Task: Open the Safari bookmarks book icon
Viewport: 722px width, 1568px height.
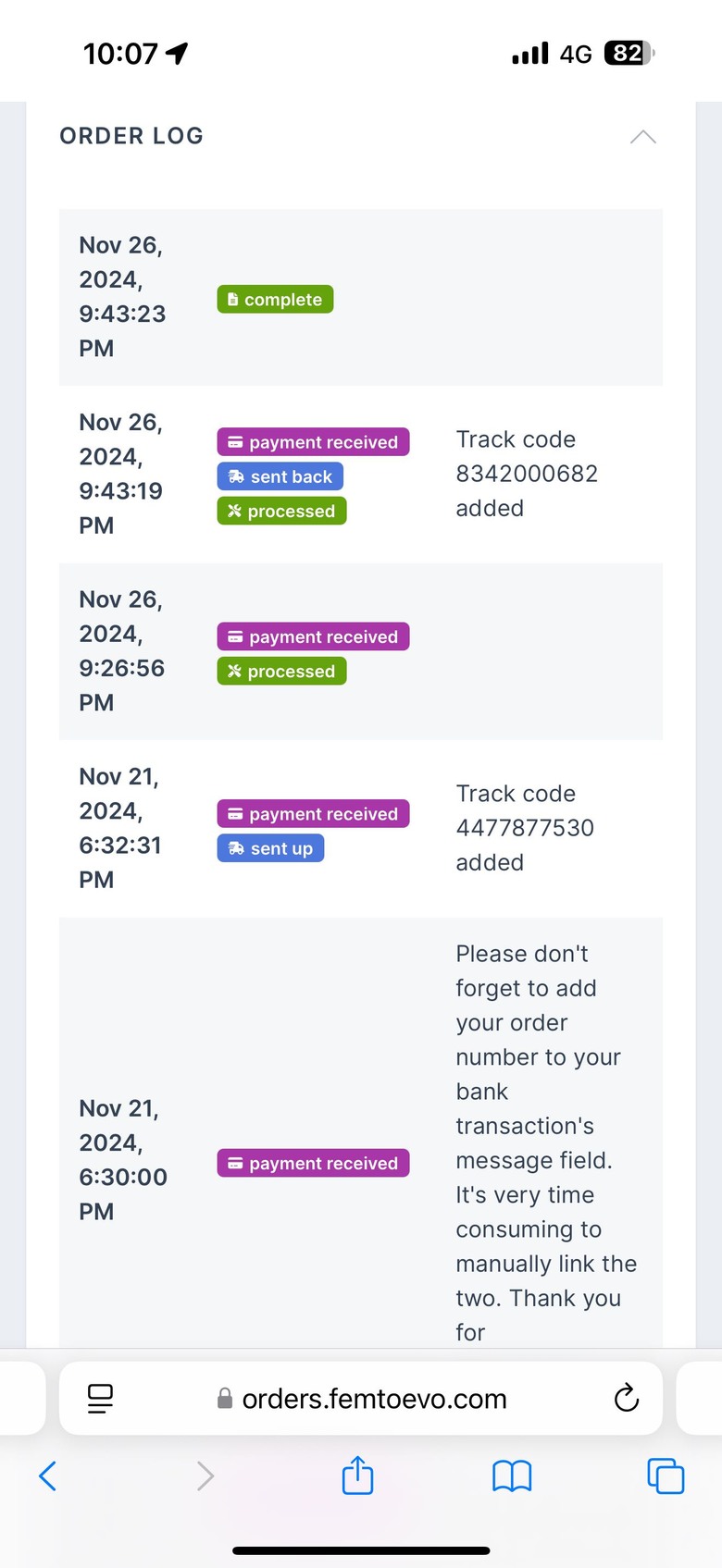Action: [x=512, y=1475]
